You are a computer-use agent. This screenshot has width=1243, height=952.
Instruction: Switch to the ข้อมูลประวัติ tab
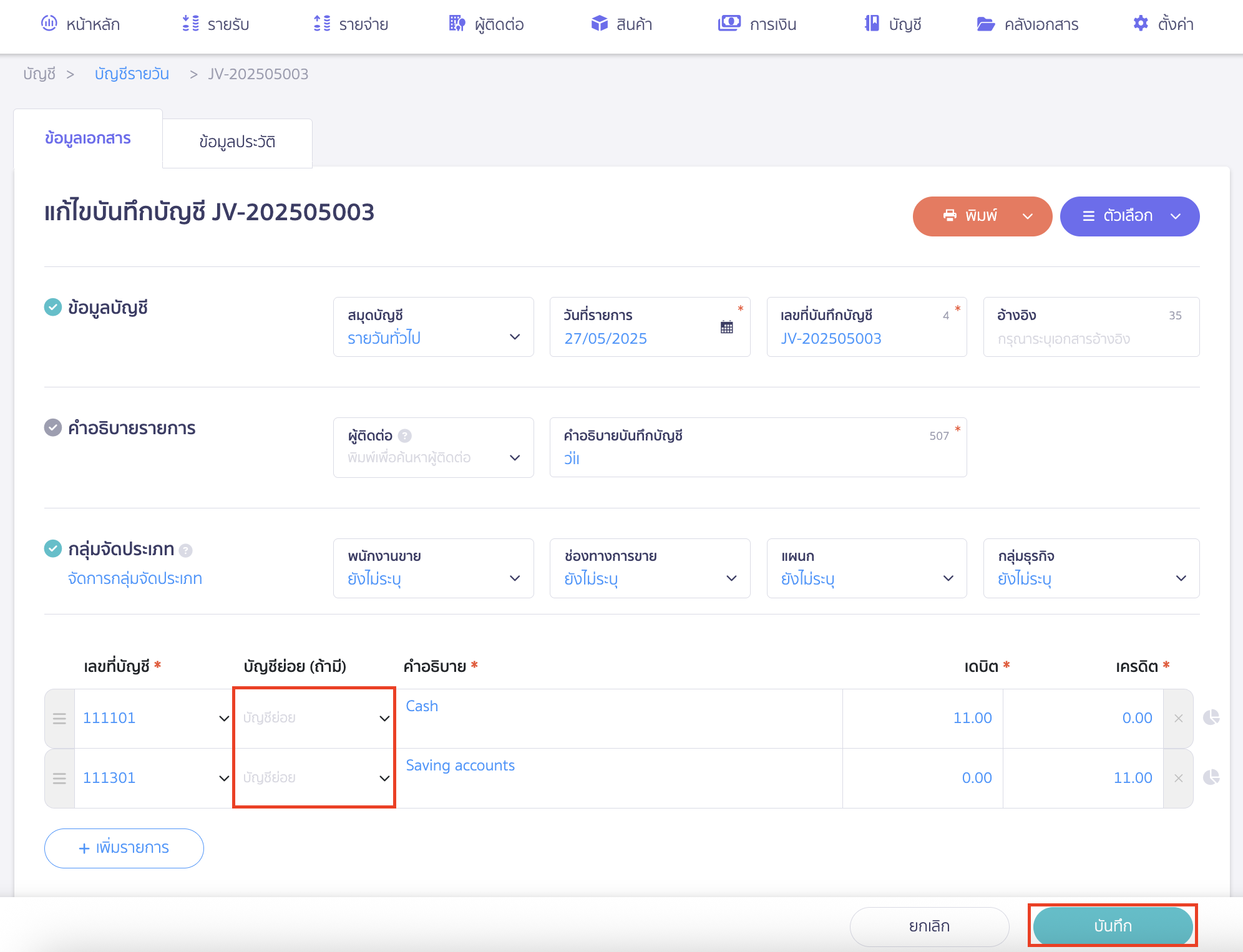pos(237,142)
